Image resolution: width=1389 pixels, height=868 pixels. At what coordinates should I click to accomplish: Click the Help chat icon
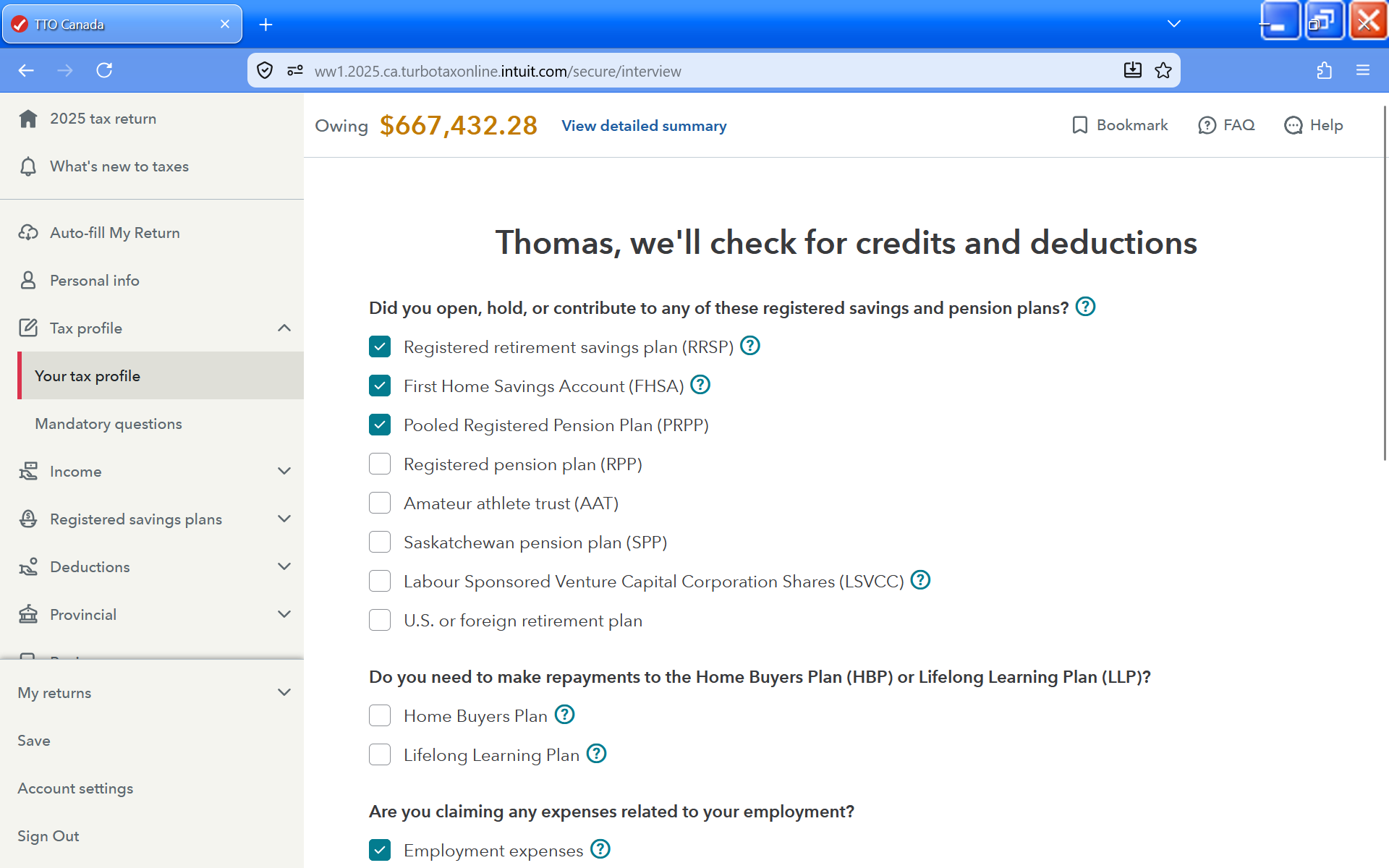point(1293,125)
